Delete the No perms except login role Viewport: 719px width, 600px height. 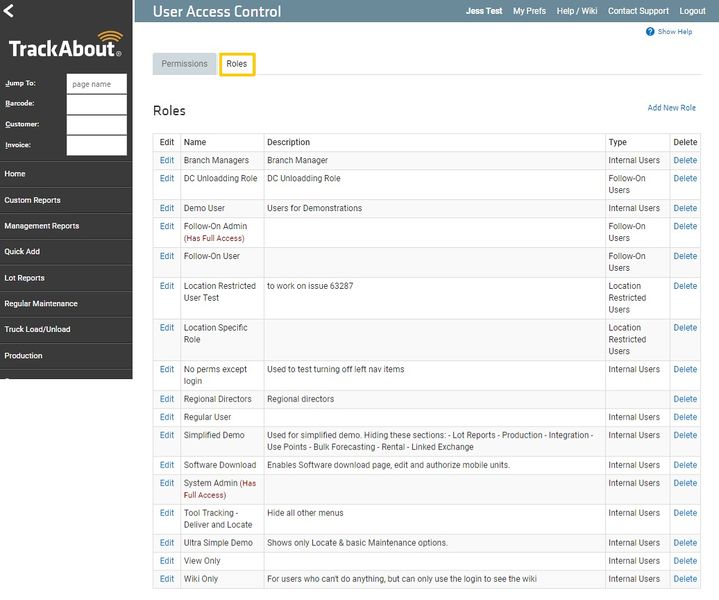pyautogui.click(x=685, y=369)
